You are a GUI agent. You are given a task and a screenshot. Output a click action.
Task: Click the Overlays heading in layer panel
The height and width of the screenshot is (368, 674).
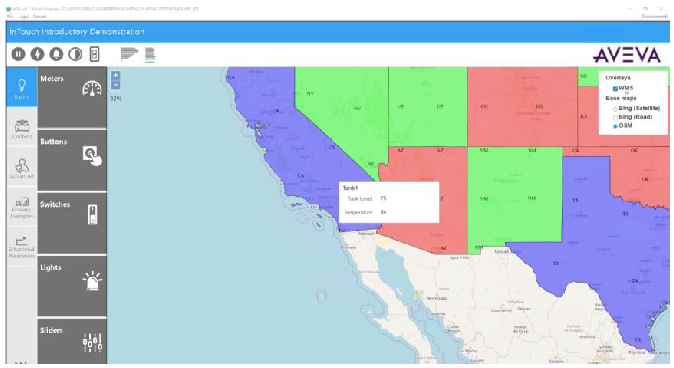[618, 78]
